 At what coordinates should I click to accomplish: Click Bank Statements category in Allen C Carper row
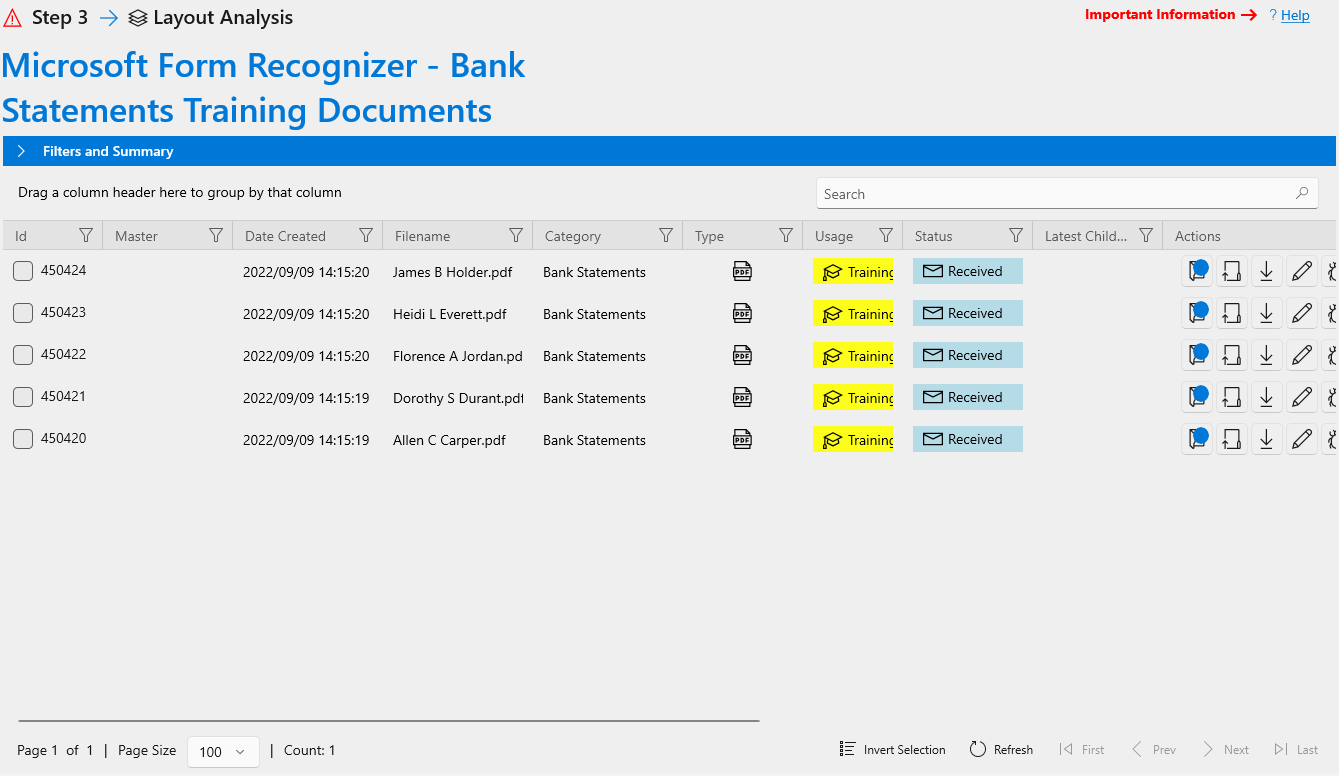594,440
